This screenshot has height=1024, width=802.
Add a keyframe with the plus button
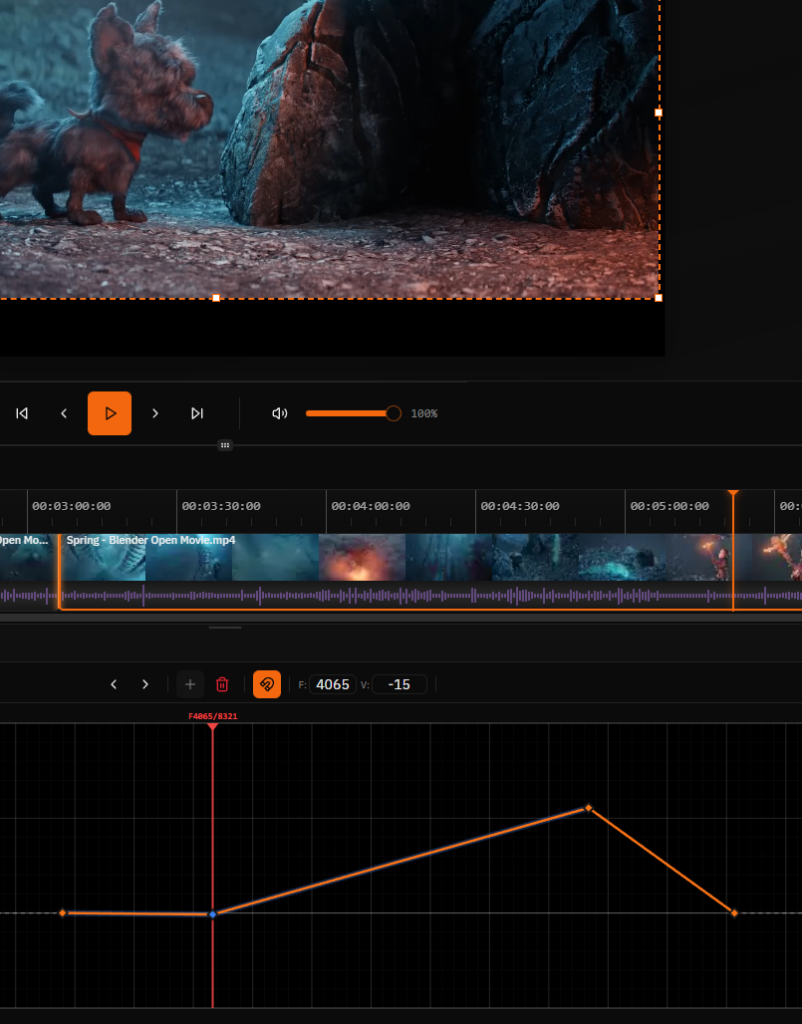190,684
